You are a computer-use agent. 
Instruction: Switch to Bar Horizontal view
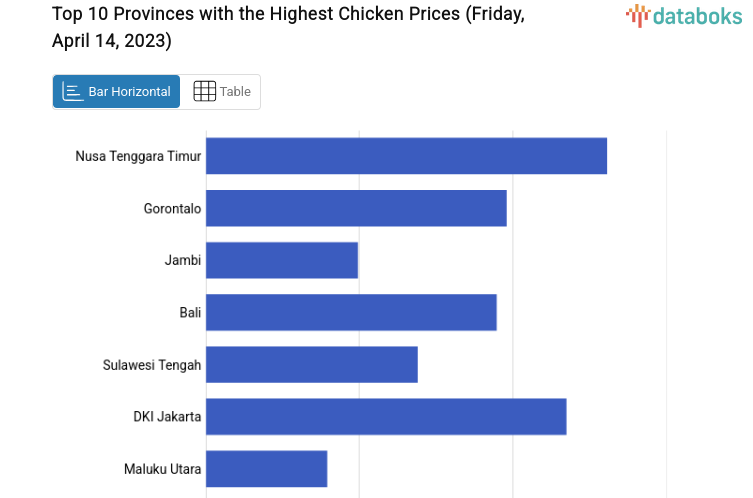coord(116,92)
